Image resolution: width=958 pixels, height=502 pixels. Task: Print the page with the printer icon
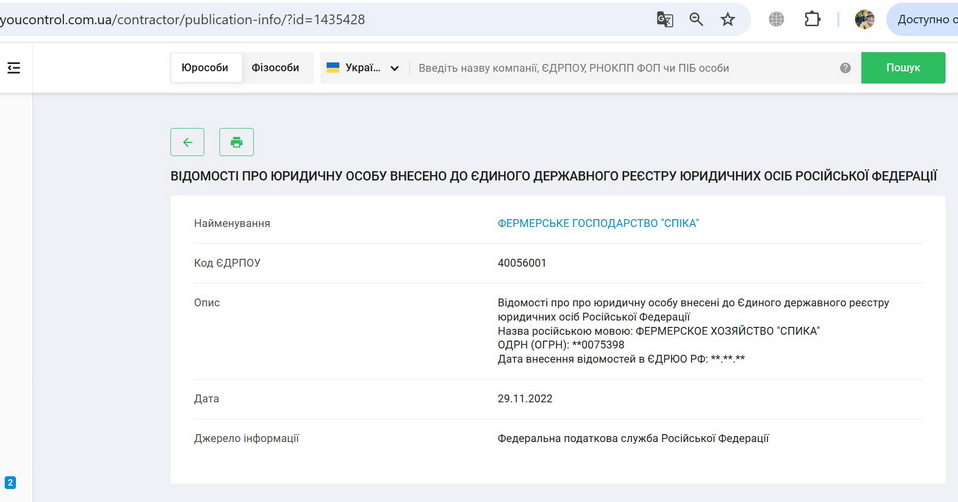(x=236, y=142)
